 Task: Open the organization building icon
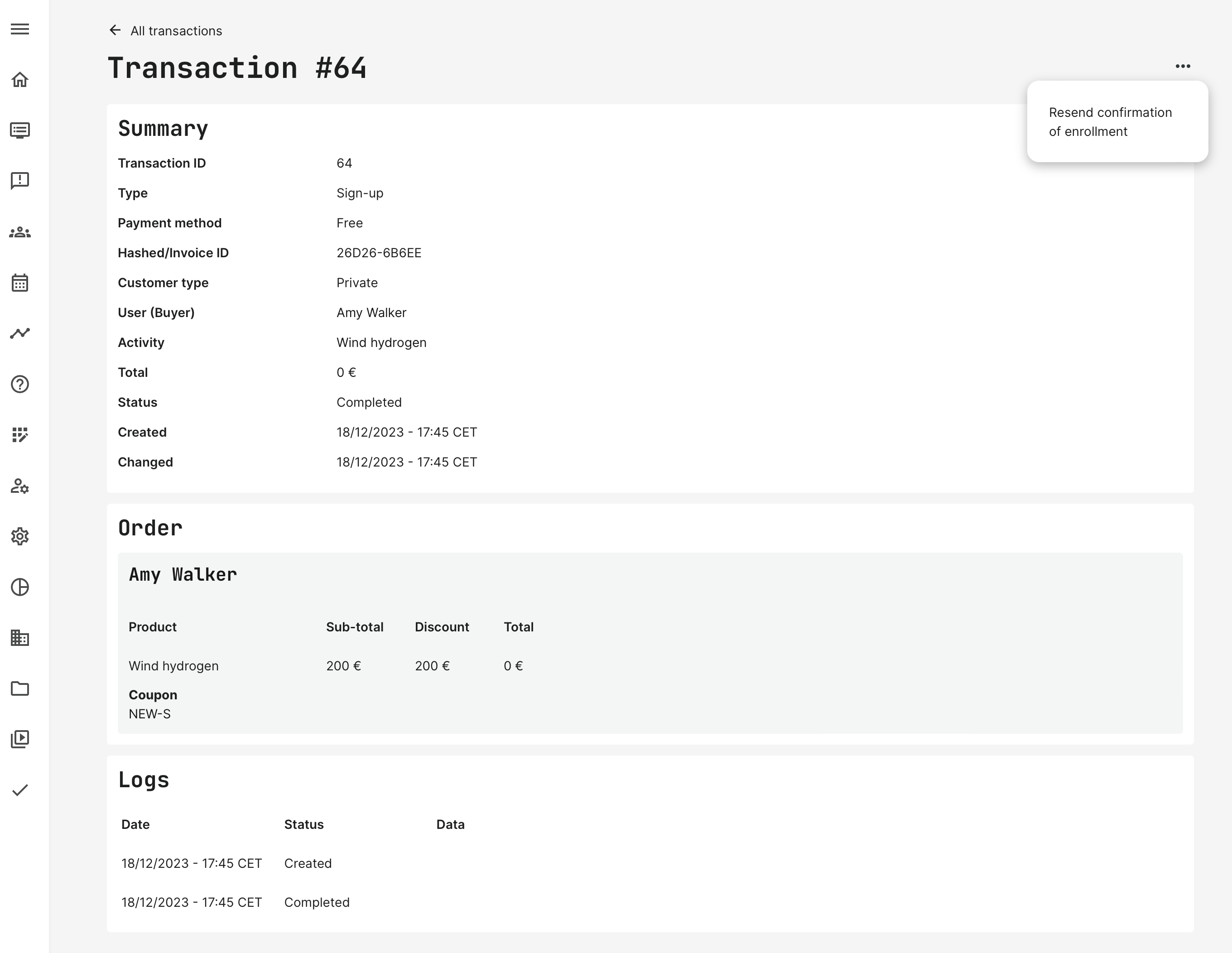(x=20, y=638)
